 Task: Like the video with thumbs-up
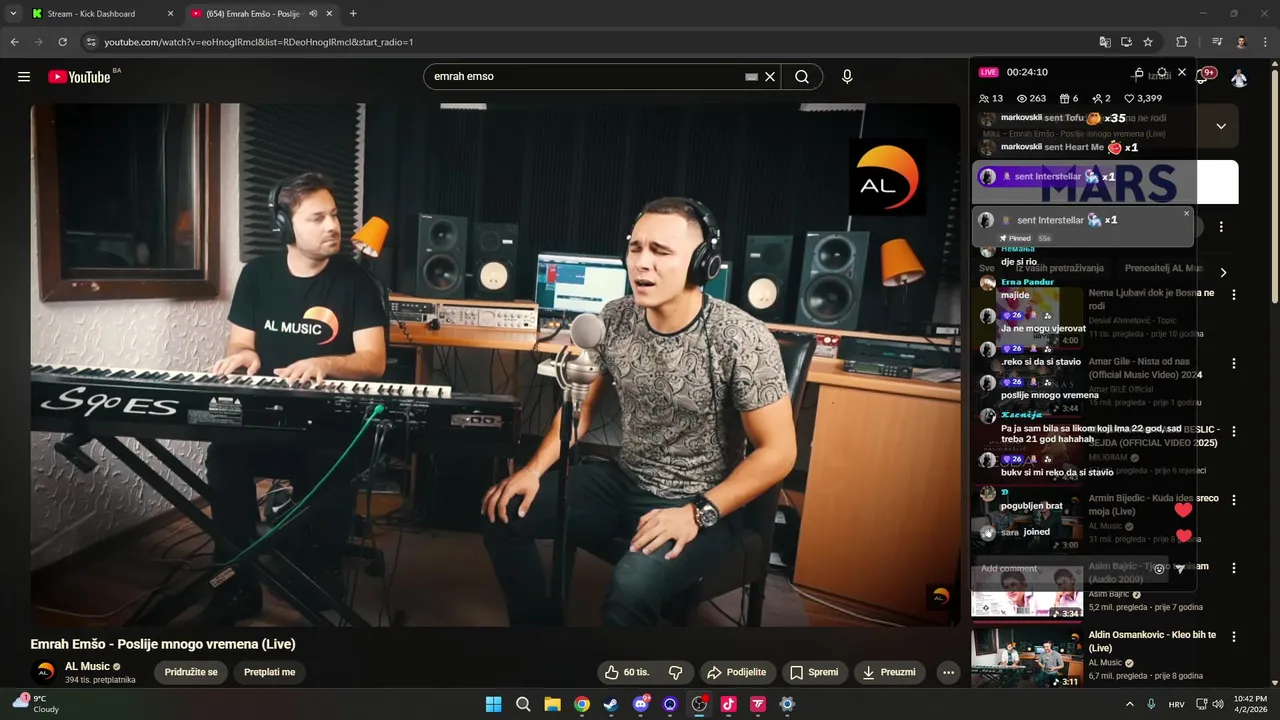pos(626,672)
